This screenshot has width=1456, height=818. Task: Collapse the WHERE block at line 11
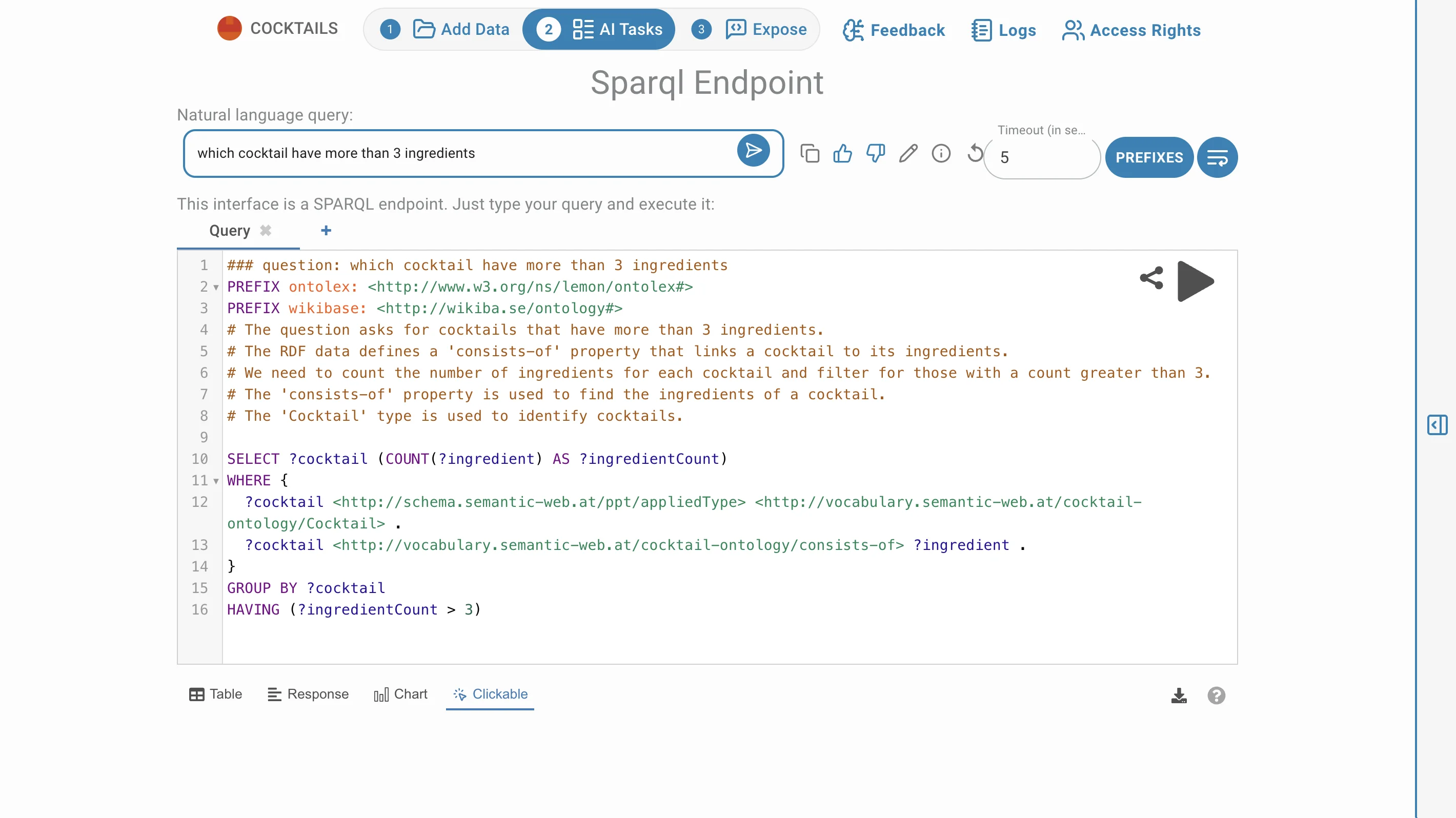[x=216, y=481]
